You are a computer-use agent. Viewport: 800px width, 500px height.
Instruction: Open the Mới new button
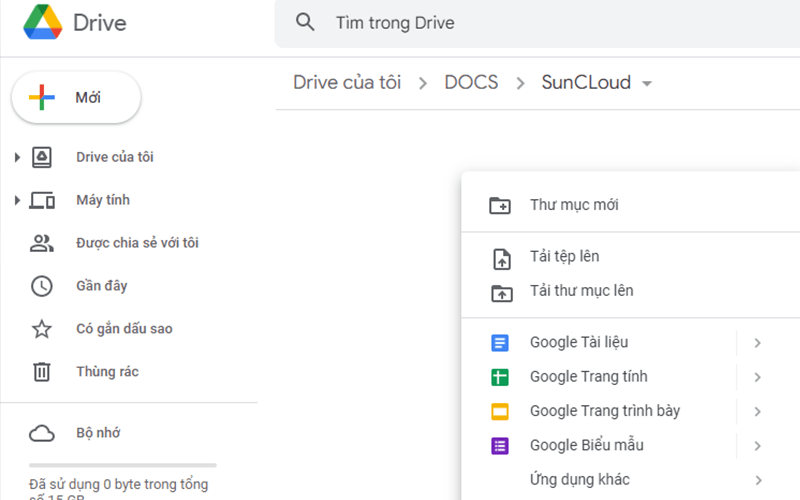(x=76, y=97)
